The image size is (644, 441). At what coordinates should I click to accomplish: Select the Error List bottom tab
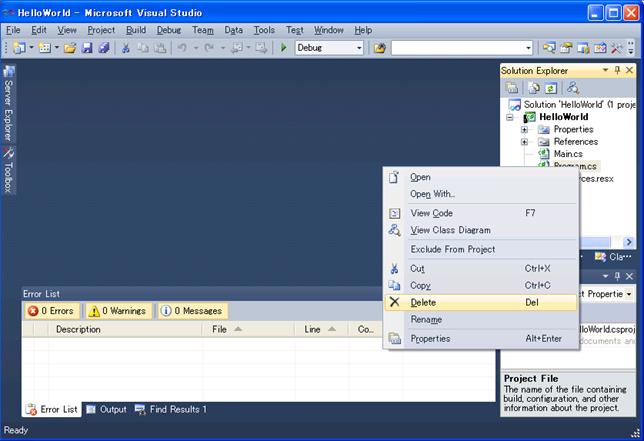(x=52, y=409)
